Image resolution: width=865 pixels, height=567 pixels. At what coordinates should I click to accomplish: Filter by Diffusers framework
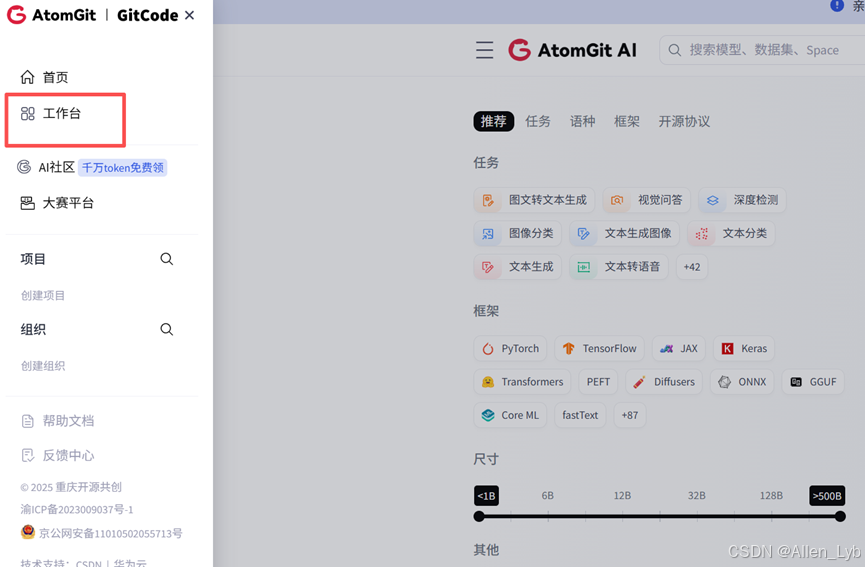click(x=664, y=382)
